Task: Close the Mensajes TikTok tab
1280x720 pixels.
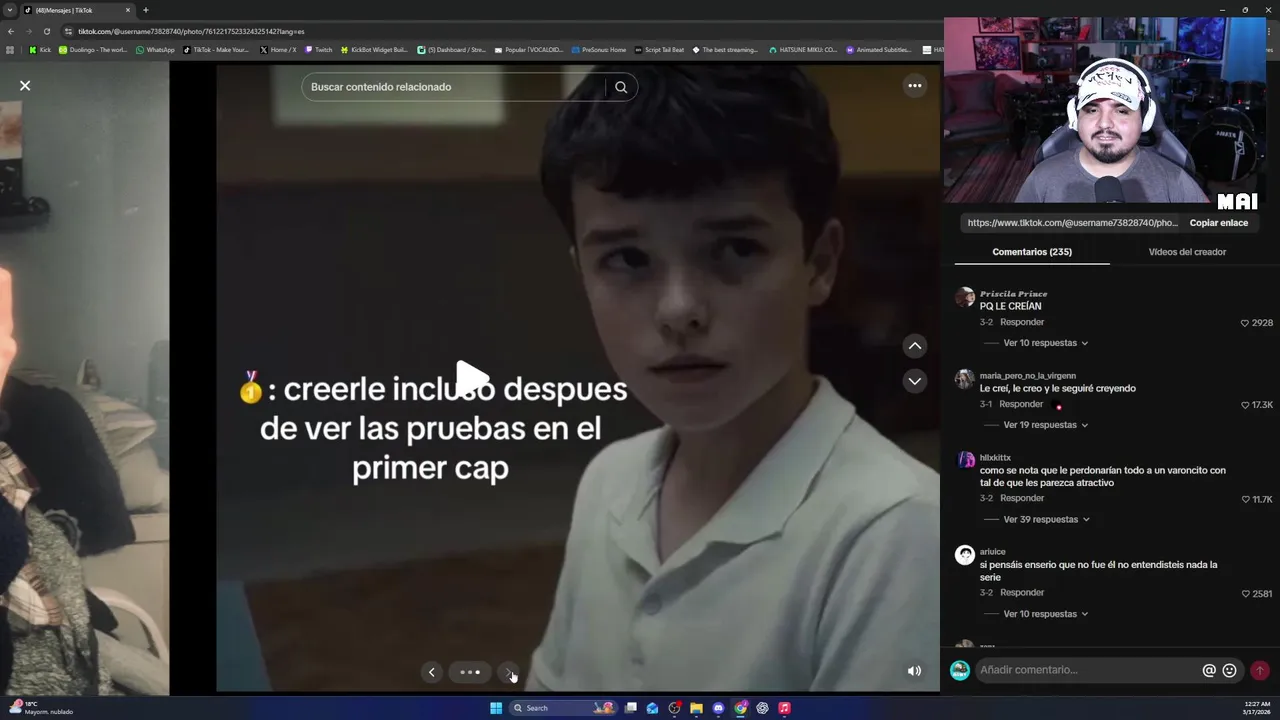Action: coord(128,10)
